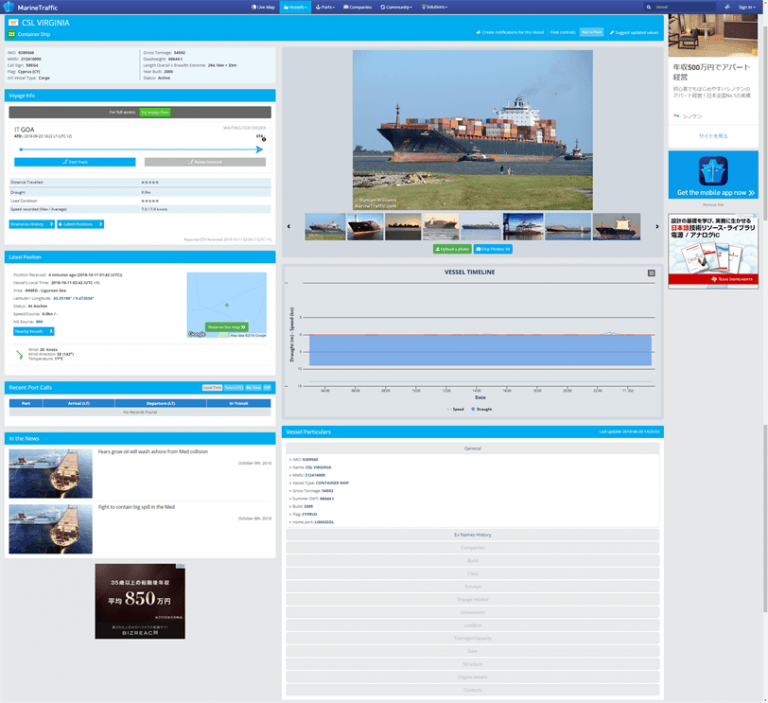The width and height of the screenshot is (768, 703).
Task: Click the Get the mobile app now banner
Action: click(x=713, y=175)
